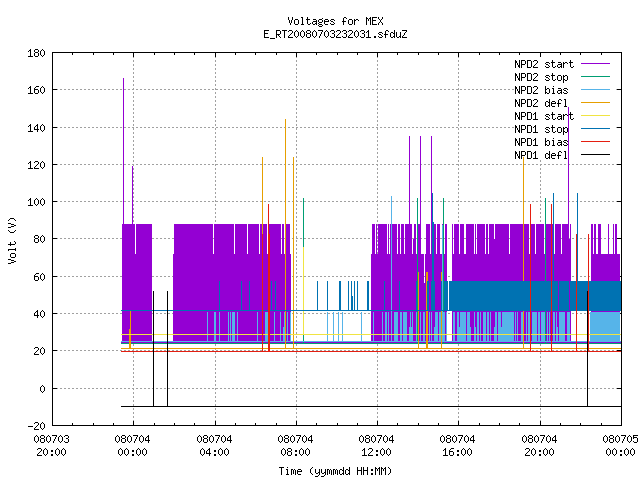Click the x-axis label 080704 12:00

(x=376, y=446)
